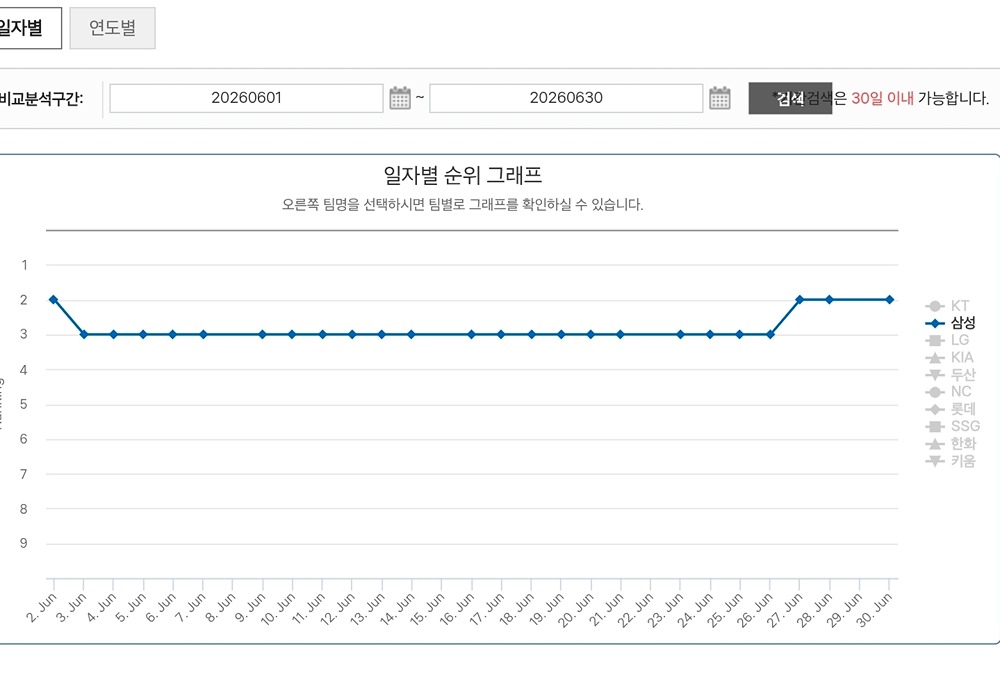This screenshot has width=1000, height=691.
Task: Toggle NC series in legend
Action: coord(948,392)
